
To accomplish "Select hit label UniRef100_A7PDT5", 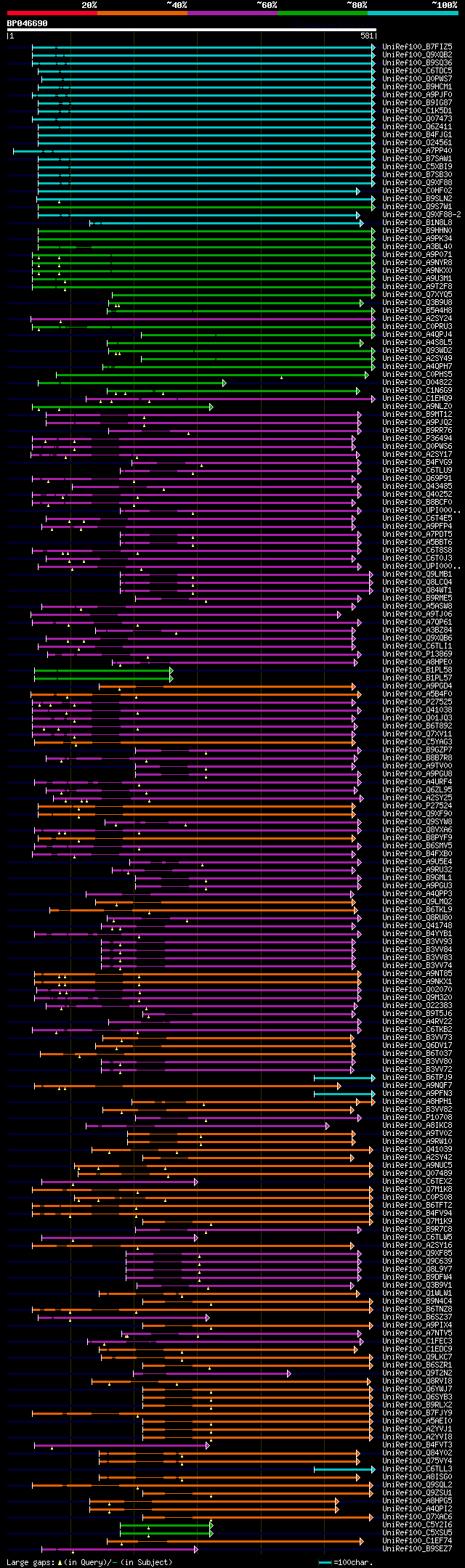I will coord(417,534).
